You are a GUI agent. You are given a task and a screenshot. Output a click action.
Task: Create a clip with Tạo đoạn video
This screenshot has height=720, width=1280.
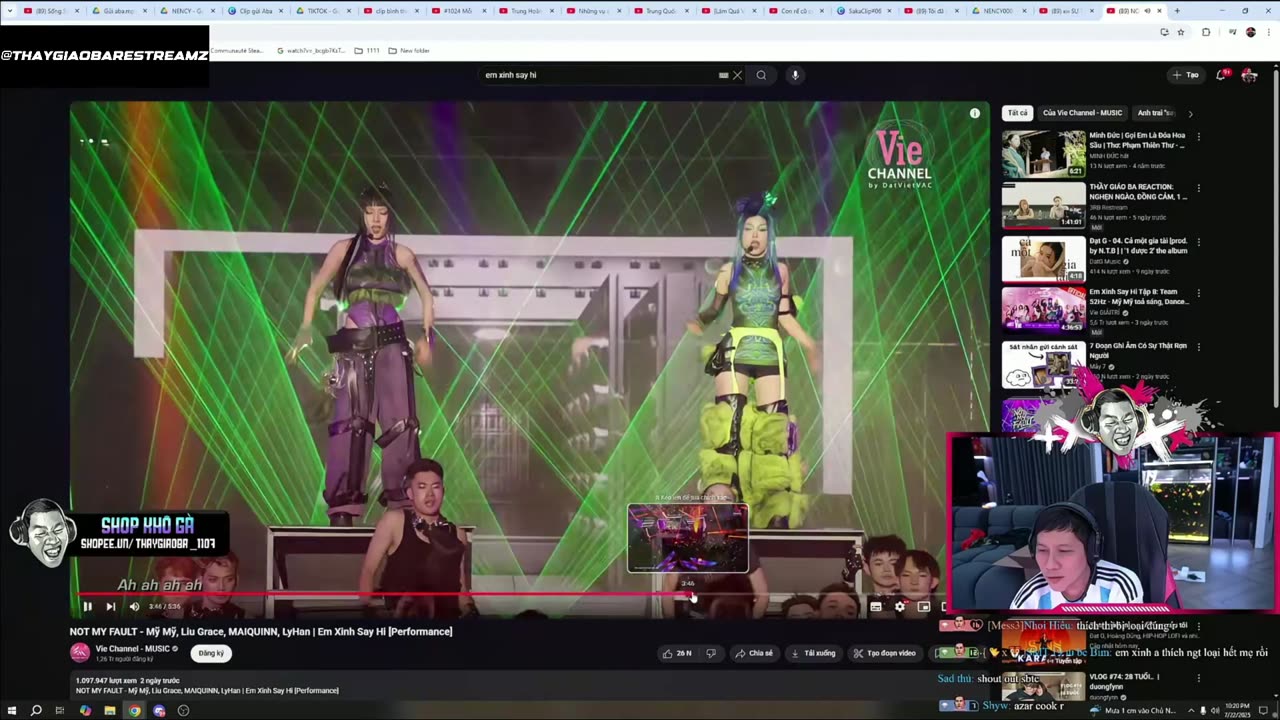pyautogui.click(x=885, y=653)
